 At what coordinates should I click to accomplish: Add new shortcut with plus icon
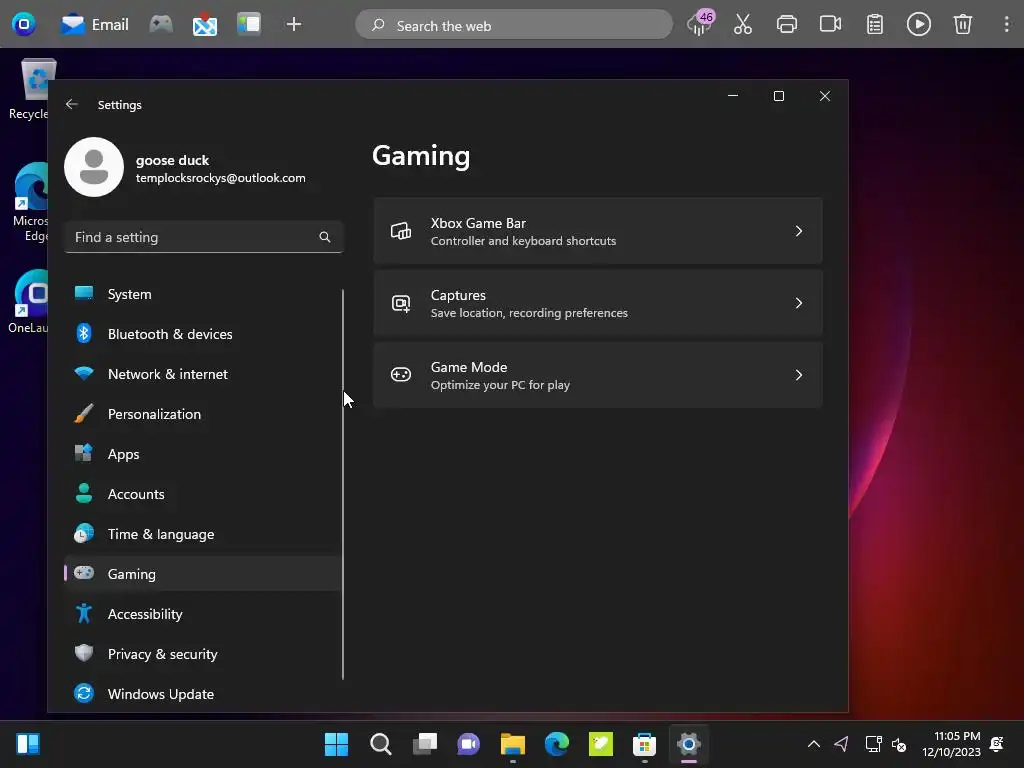coord(294,25)
